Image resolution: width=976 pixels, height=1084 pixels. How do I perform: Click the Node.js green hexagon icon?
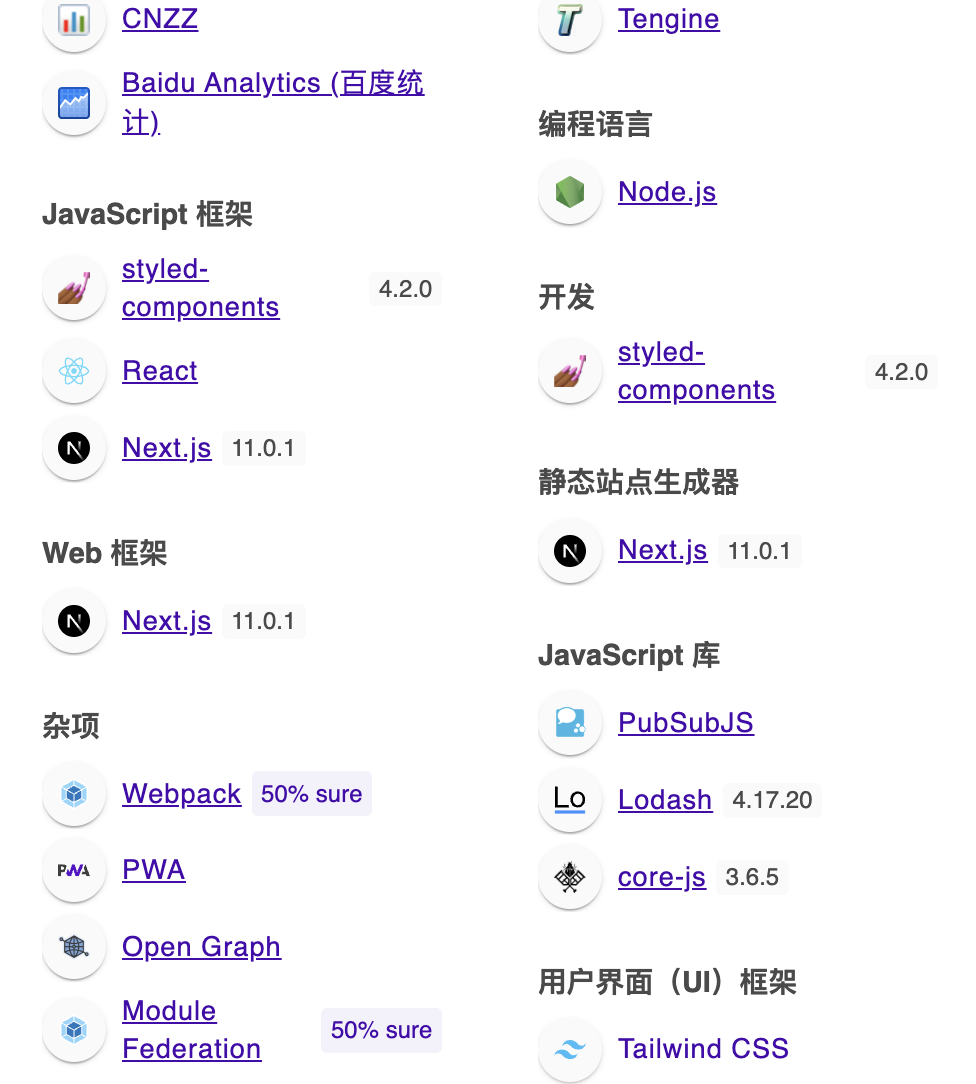coord(570,192)
